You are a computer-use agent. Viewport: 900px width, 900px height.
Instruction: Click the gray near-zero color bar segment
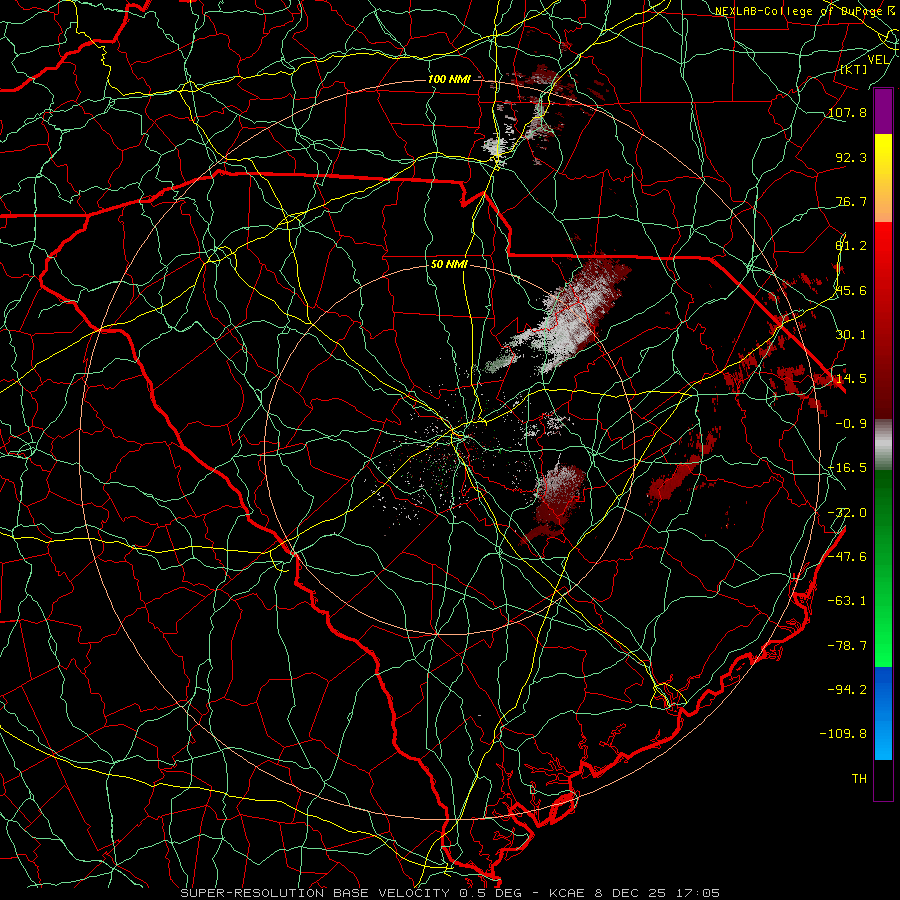point(883,445)
